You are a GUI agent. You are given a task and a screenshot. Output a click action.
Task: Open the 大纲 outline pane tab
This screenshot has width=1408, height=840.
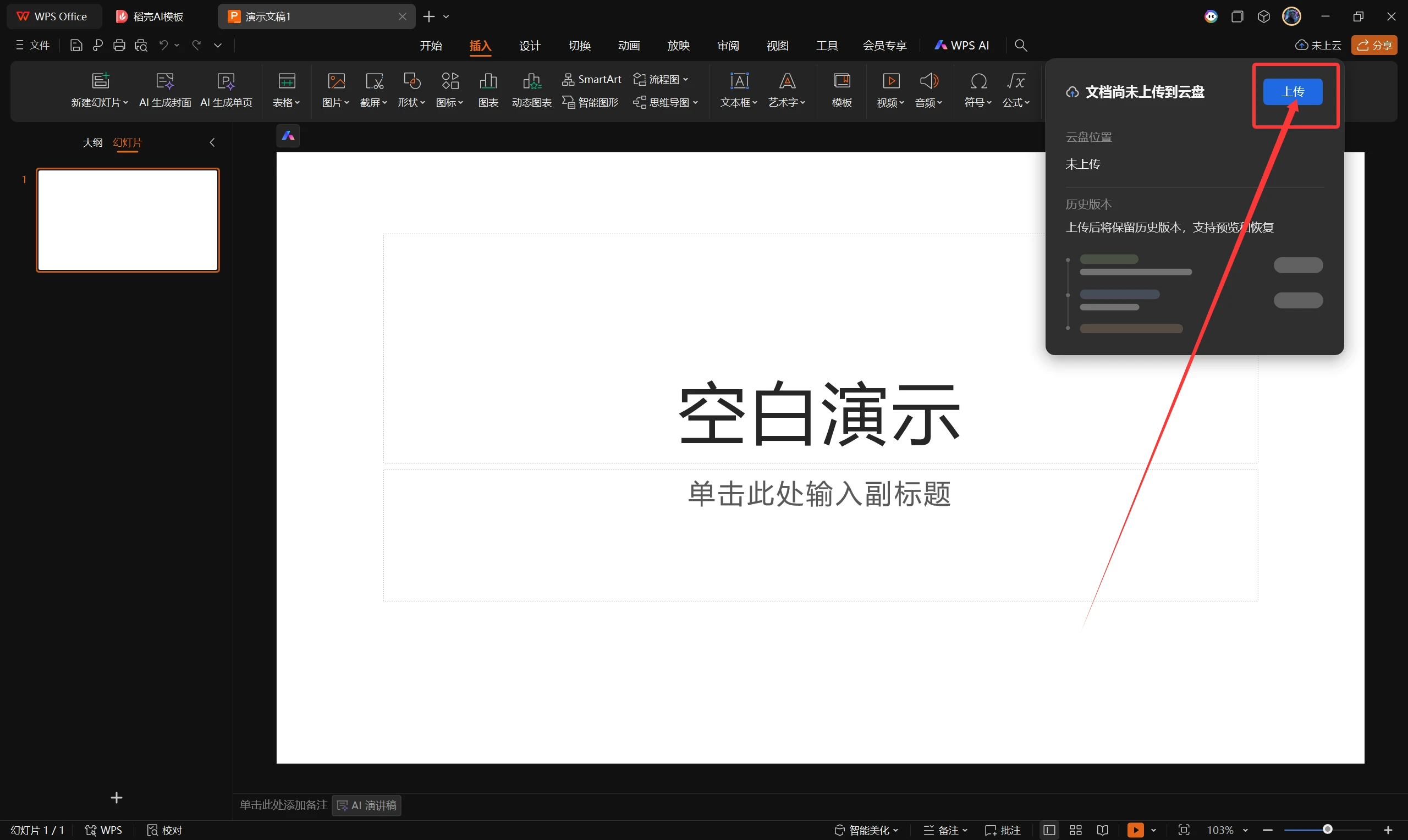(x=92, y=142)
